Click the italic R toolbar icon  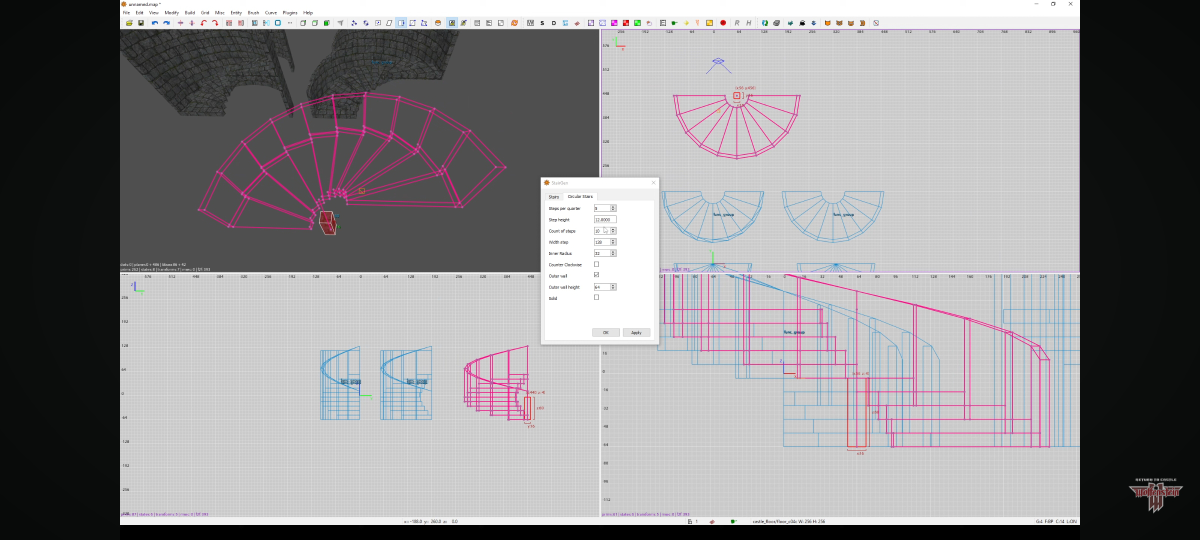(736, 22)
